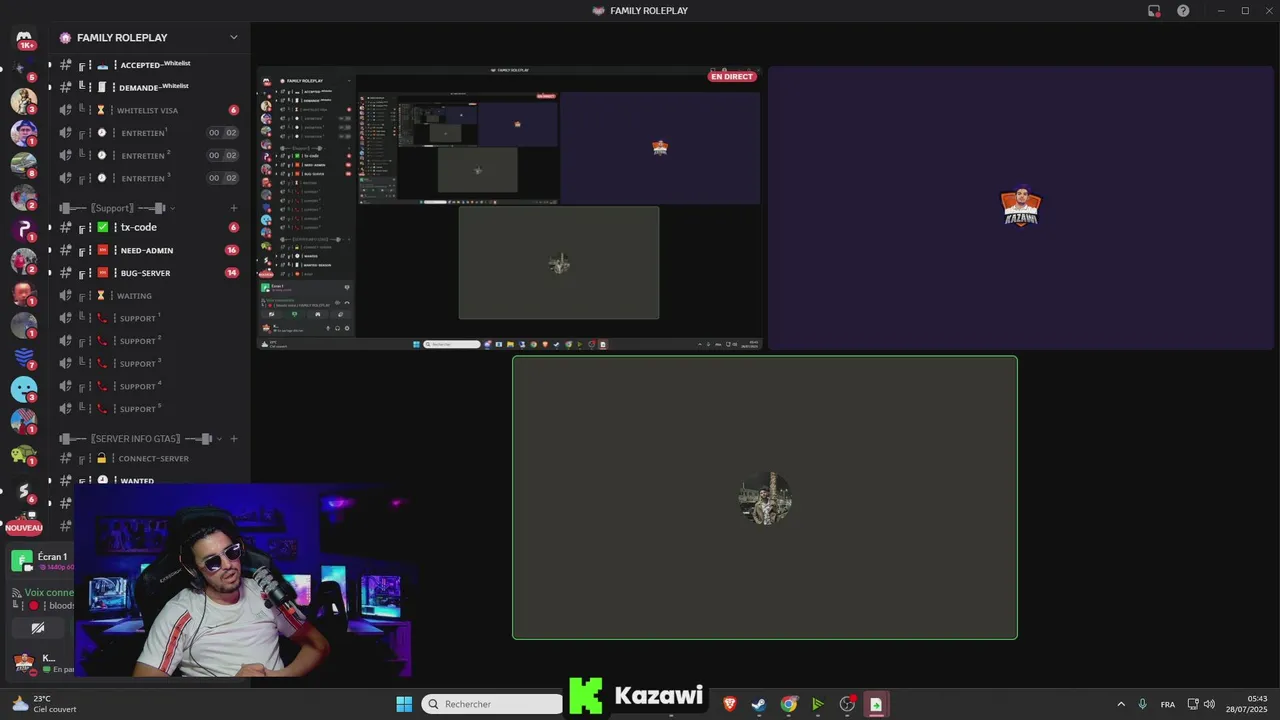Image resolution: width=1280 pixels, height=720 pixels.
Task: Open the volume tray icon
Action: tap(1209, 704)
